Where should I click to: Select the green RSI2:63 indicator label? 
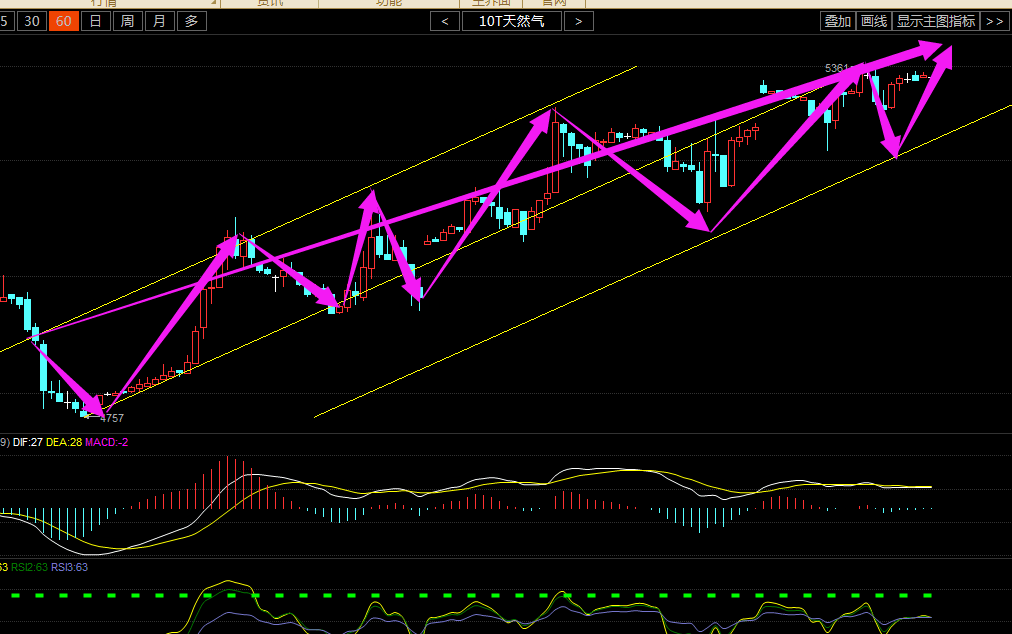click(28, 568)
